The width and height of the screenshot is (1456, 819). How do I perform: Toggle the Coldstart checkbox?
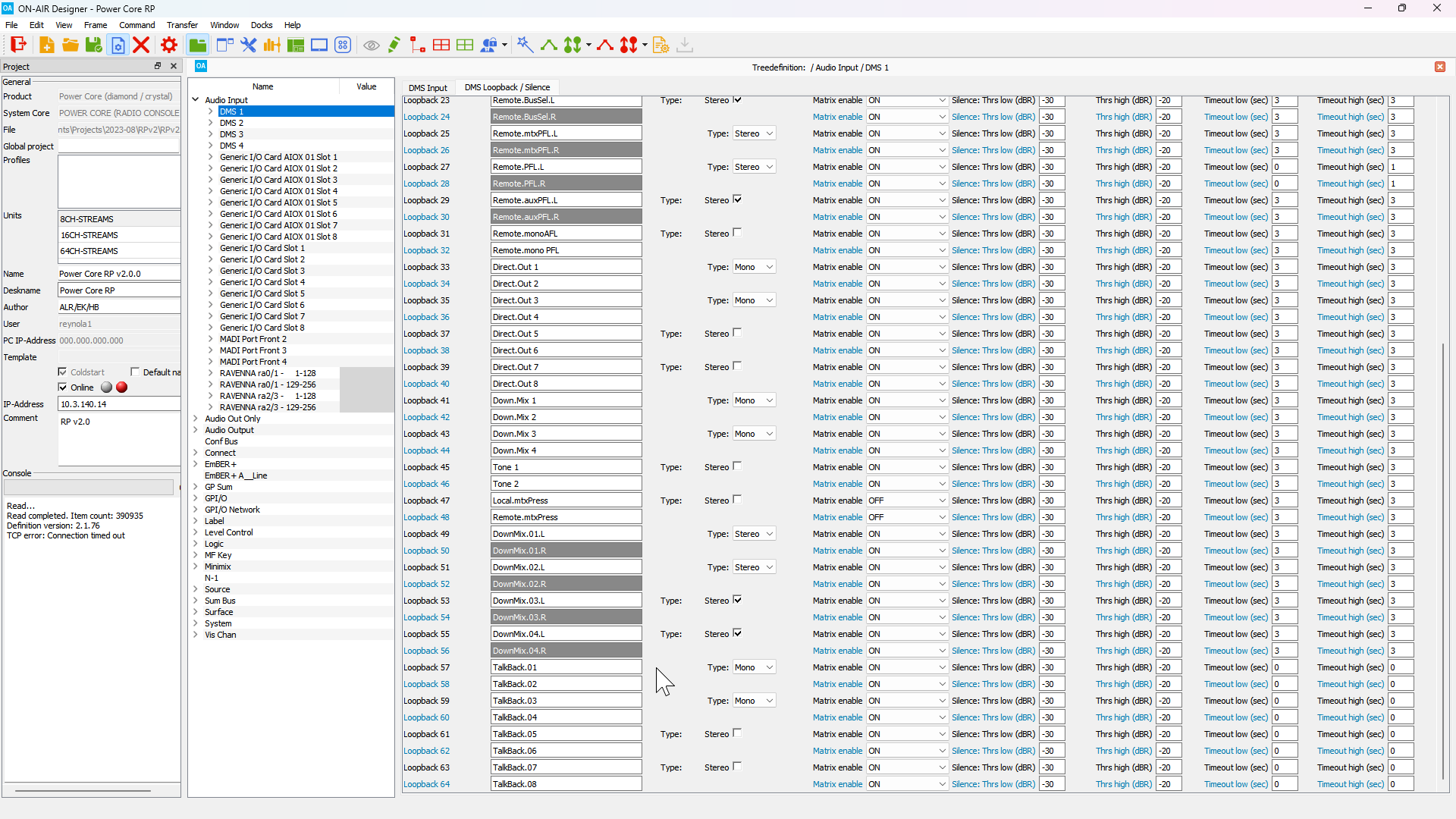pos(63,372)
